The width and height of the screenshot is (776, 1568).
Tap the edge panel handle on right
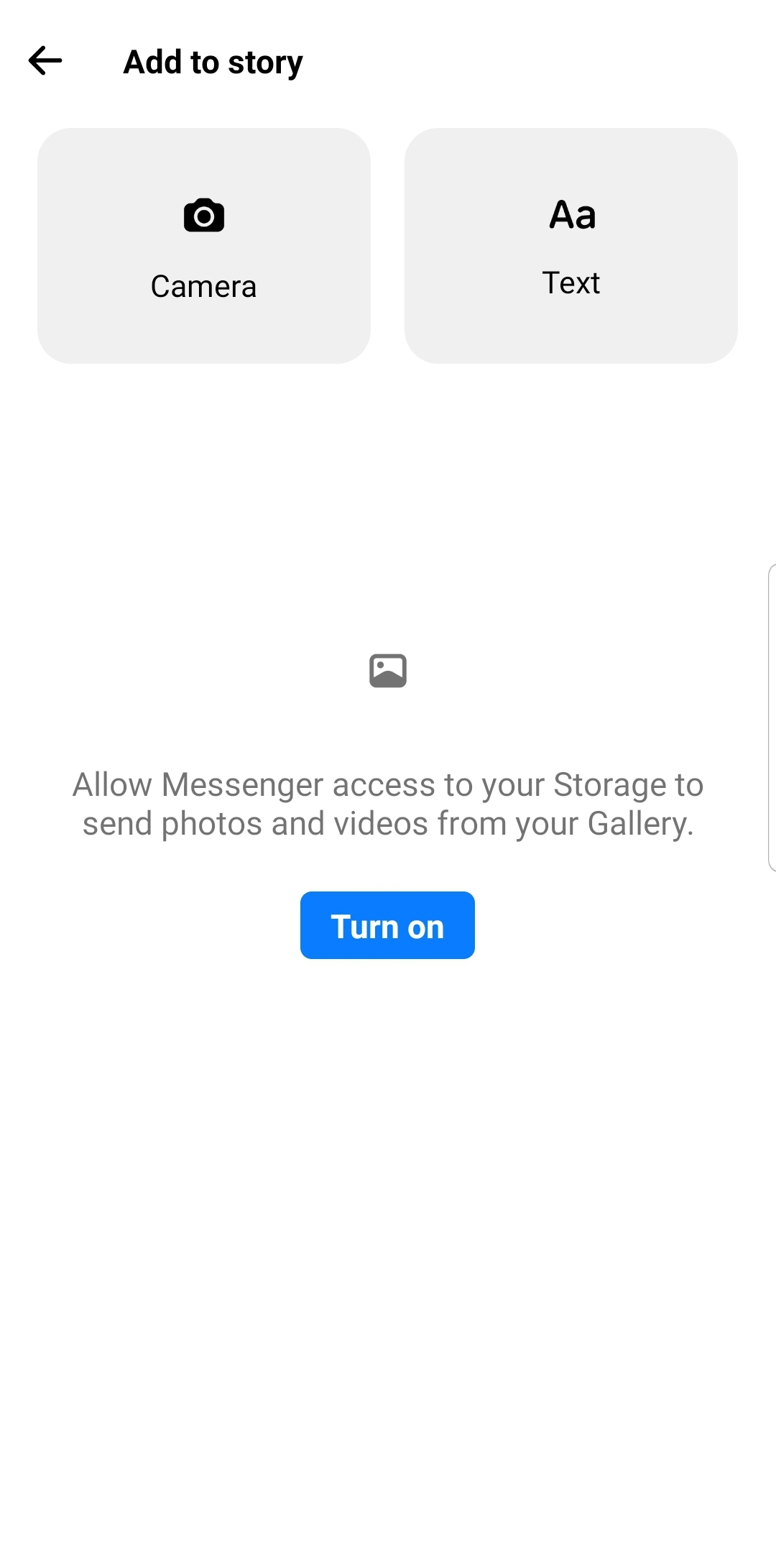point(772,717)
